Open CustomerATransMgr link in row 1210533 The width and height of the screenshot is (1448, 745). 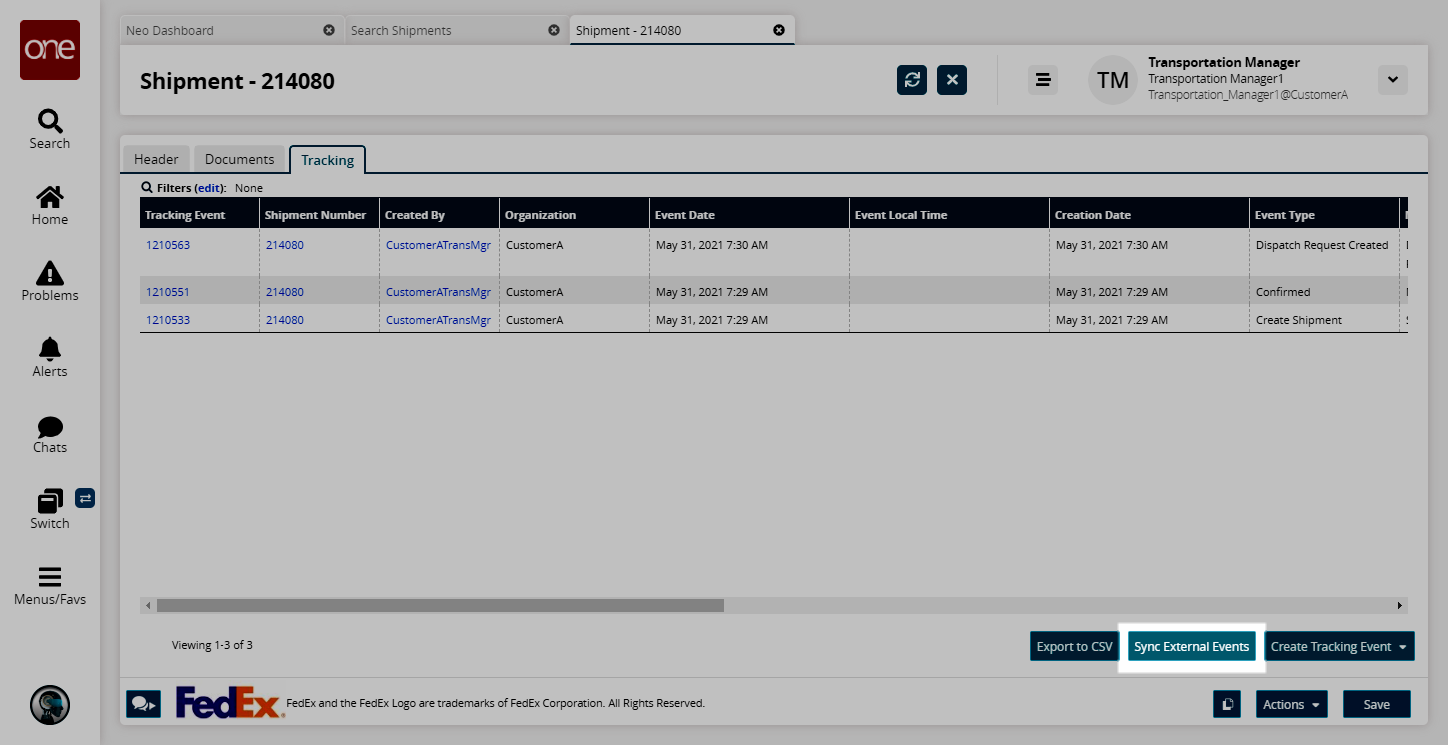438,320
